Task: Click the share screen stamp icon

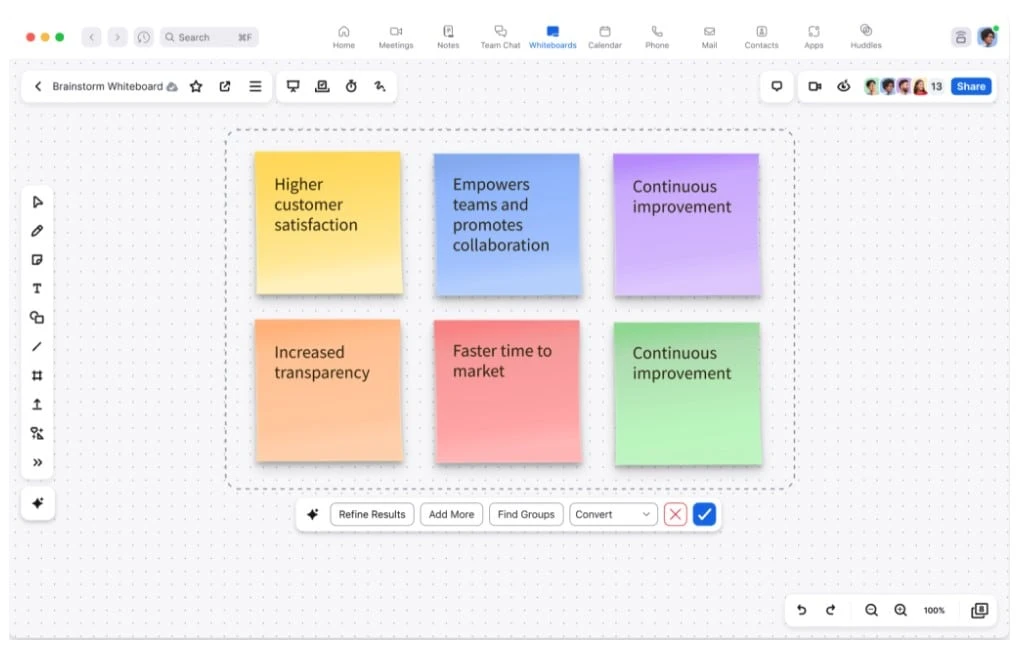Action: pyautogui.click(x=322, y=86)
